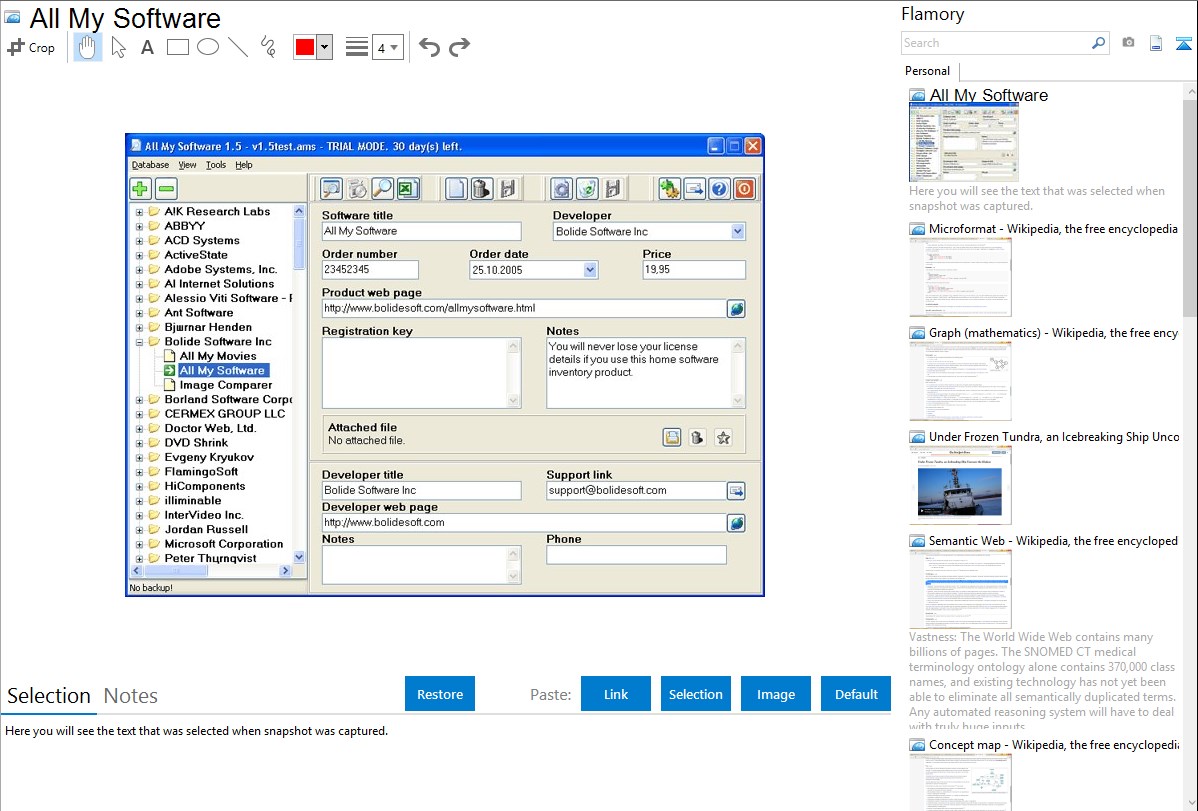Click the red color swatch
The image size is (1198, 811).
click(x=305, y=47)
